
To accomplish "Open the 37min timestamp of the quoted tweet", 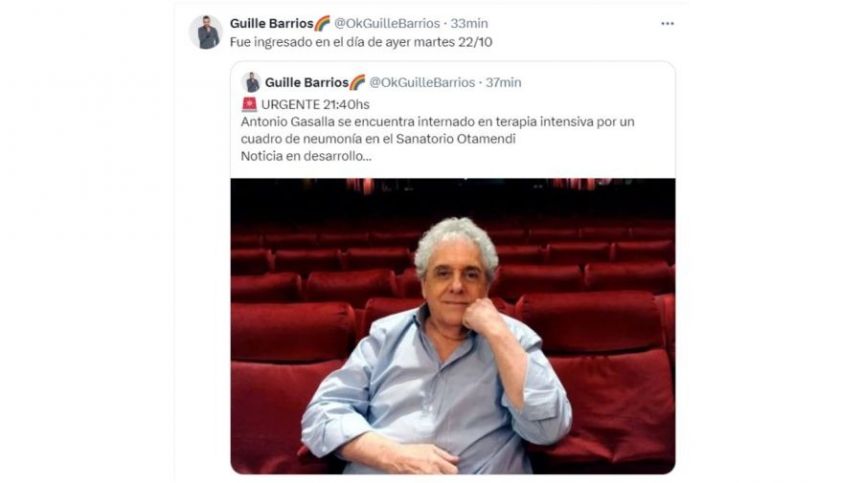I will tap(504, 82).
